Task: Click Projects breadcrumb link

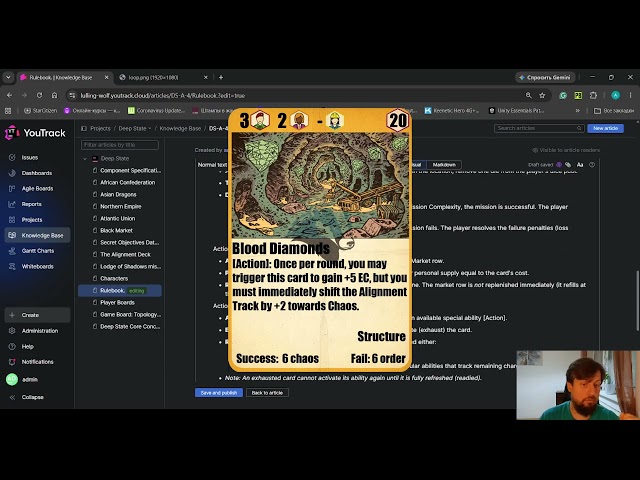Action: coord(100,128)
